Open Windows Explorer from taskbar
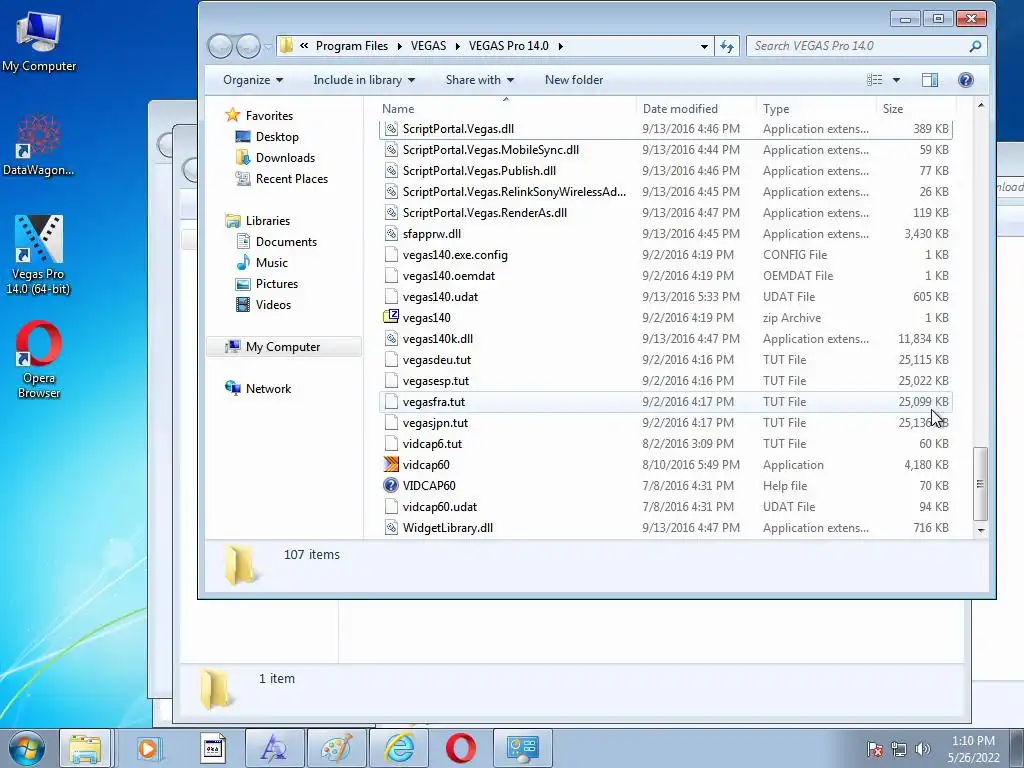1024x768 pixels. point(86,748)
